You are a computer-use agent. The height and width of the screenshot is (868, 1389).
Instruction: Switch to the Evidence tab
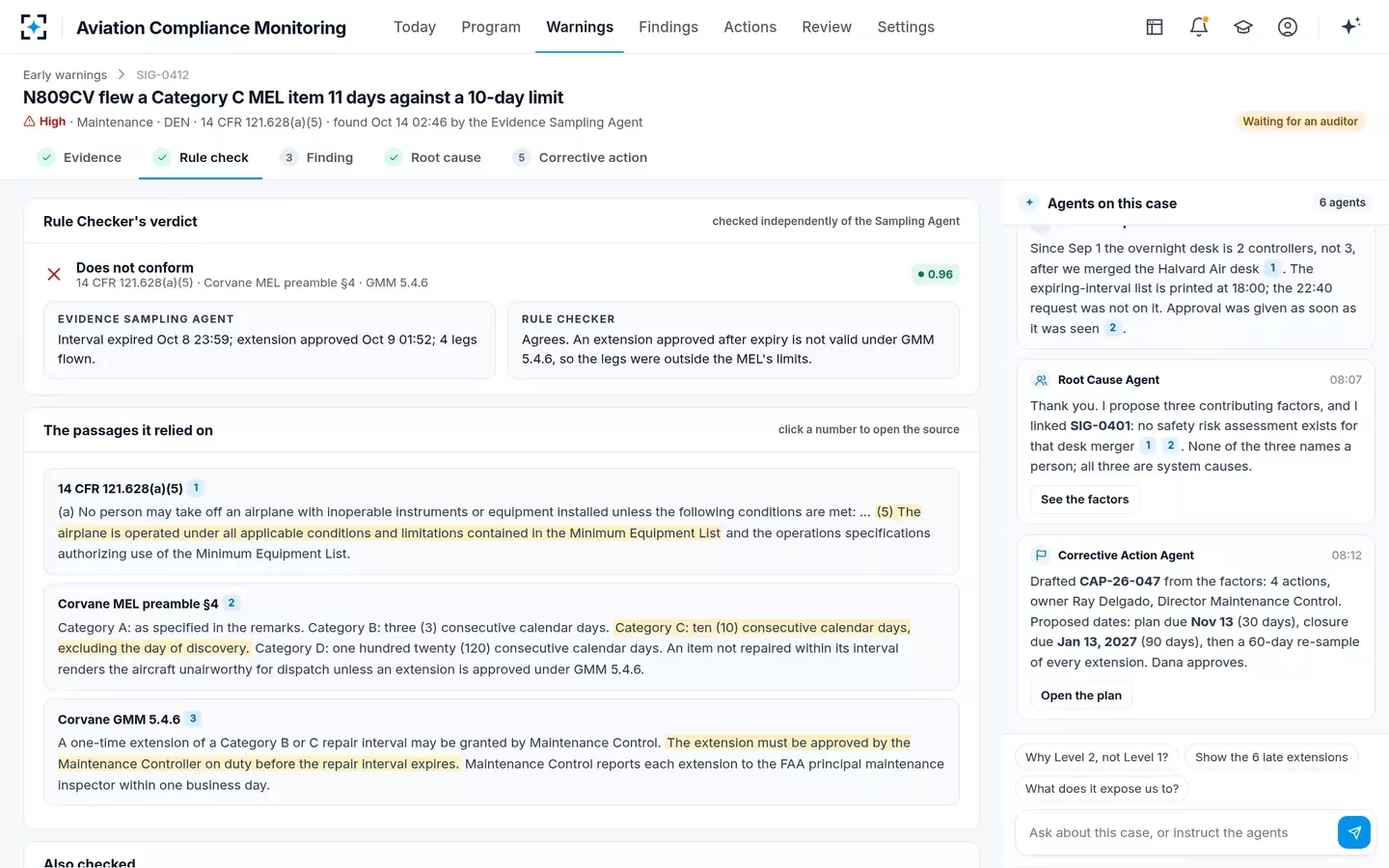[x=80, y=157]
